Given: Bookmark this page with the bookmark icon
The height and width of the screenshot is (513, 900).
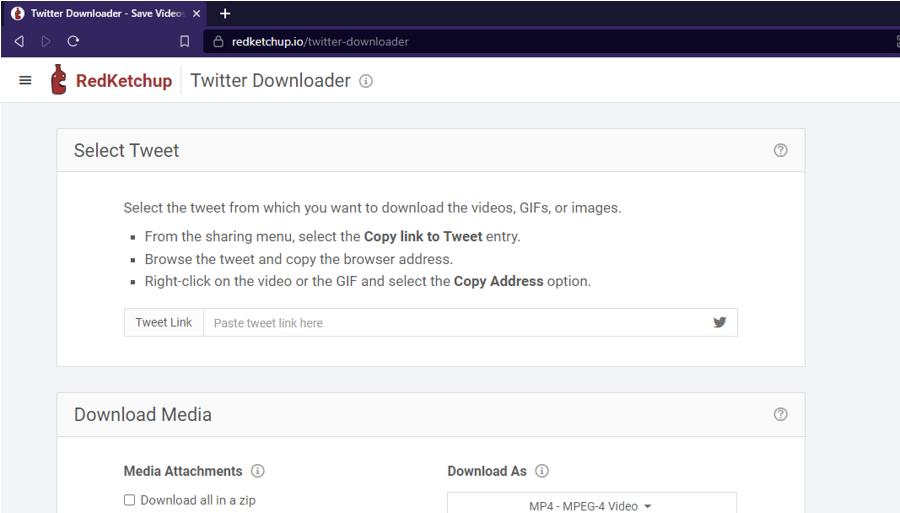Looking at the screenshot, I should [x=184, y=41].
